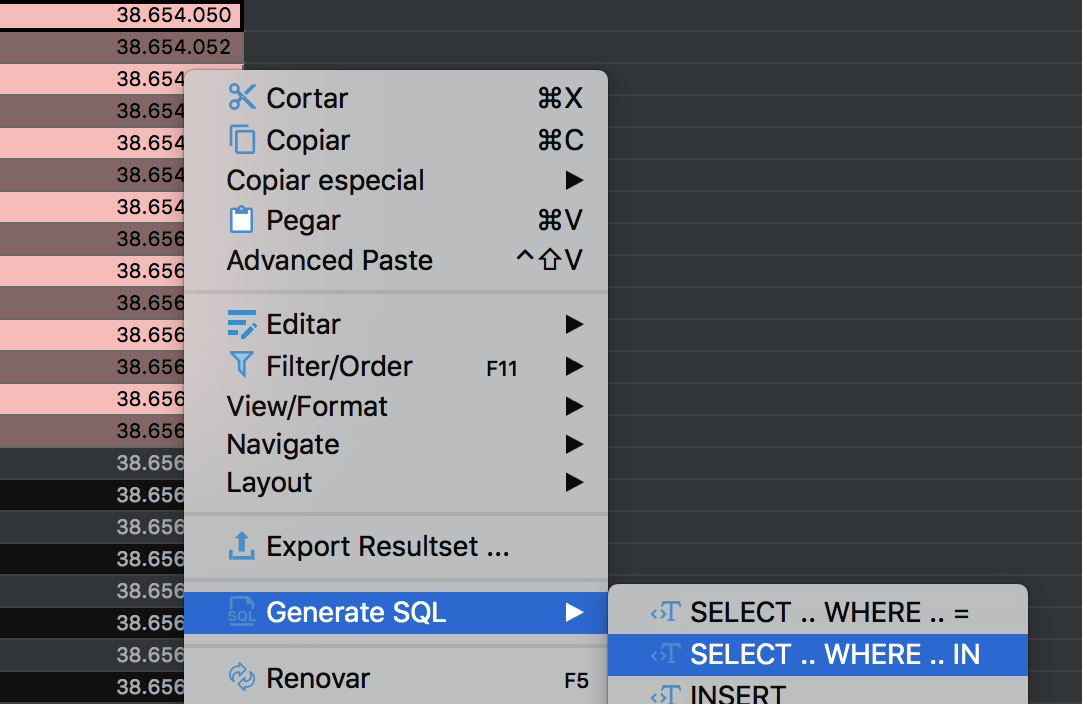
Task: Click the clipboard icon next to Pegar
Action: [x=243, y=220]
